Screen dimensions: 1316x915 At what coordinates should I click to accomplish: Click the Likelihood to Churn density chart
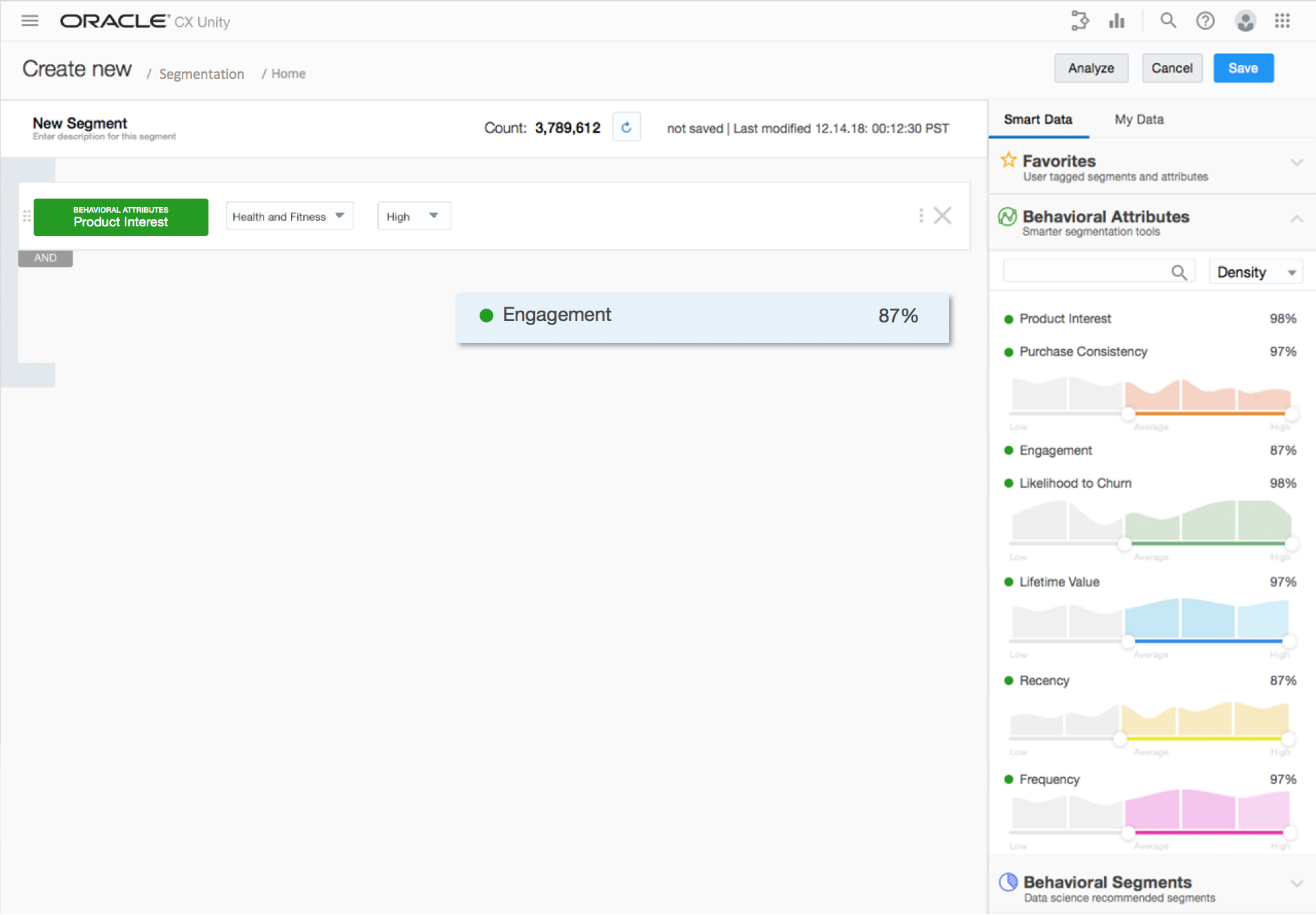click(x=1151, y=521)
